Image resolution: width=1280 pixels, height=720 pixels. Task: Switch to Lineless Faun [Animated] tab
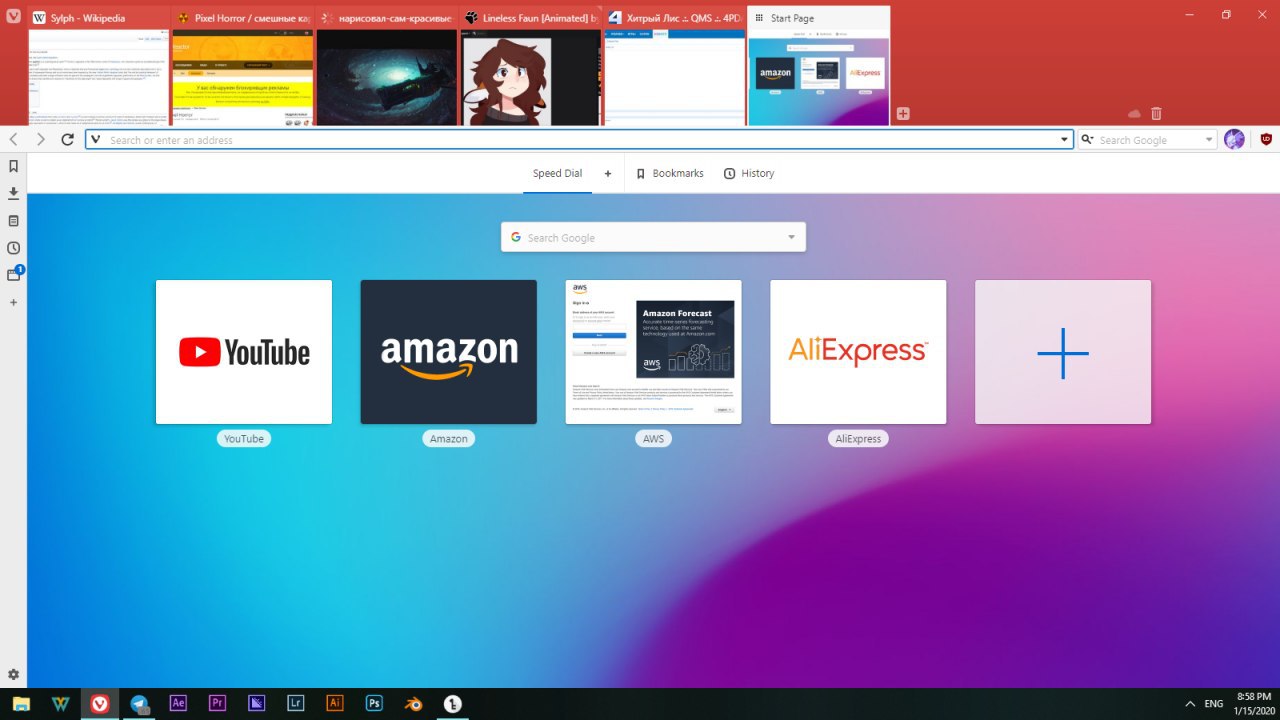pos(531,65)
